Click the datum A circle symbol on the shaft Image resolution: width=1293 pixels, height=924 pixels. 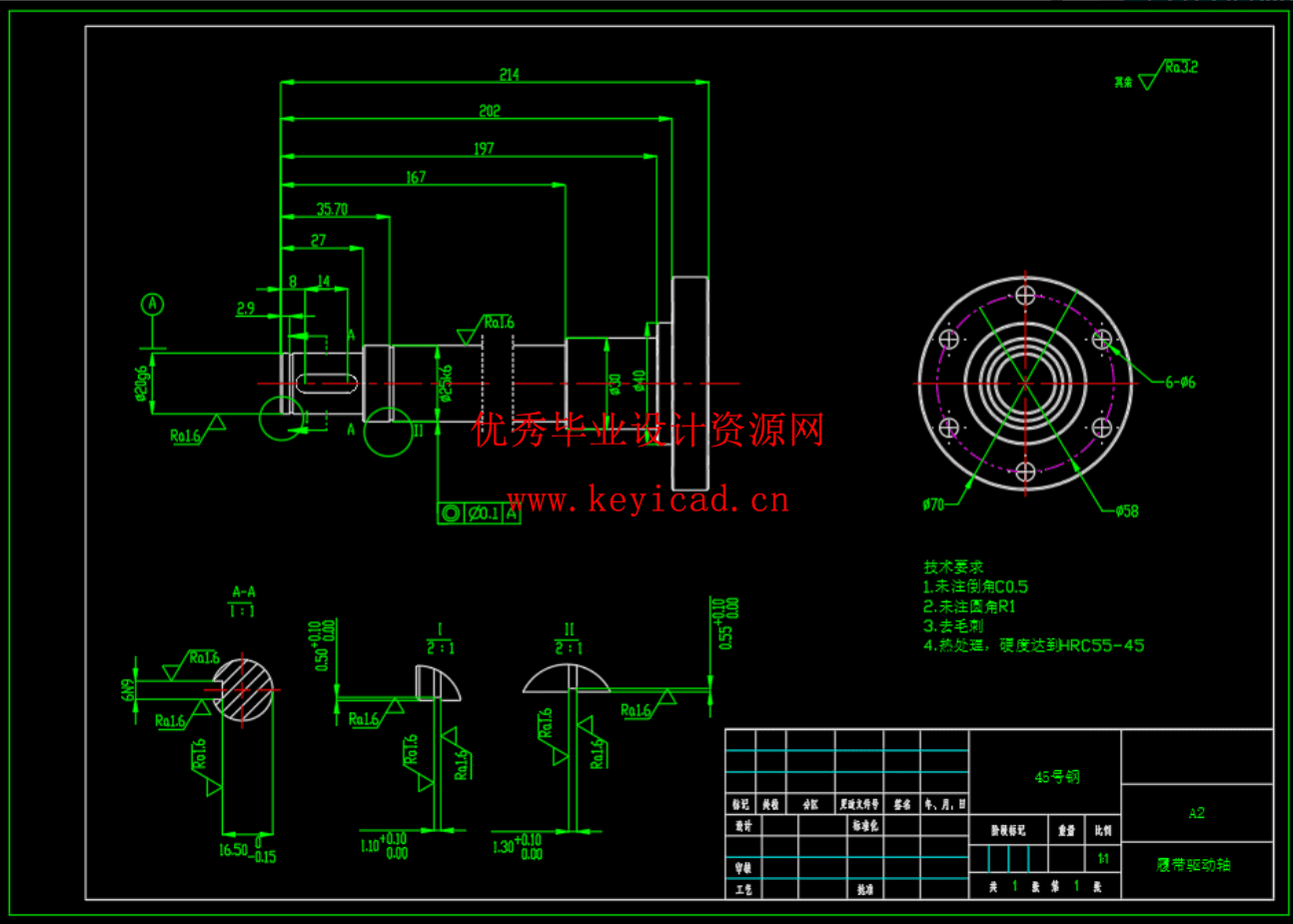point(153,306)
